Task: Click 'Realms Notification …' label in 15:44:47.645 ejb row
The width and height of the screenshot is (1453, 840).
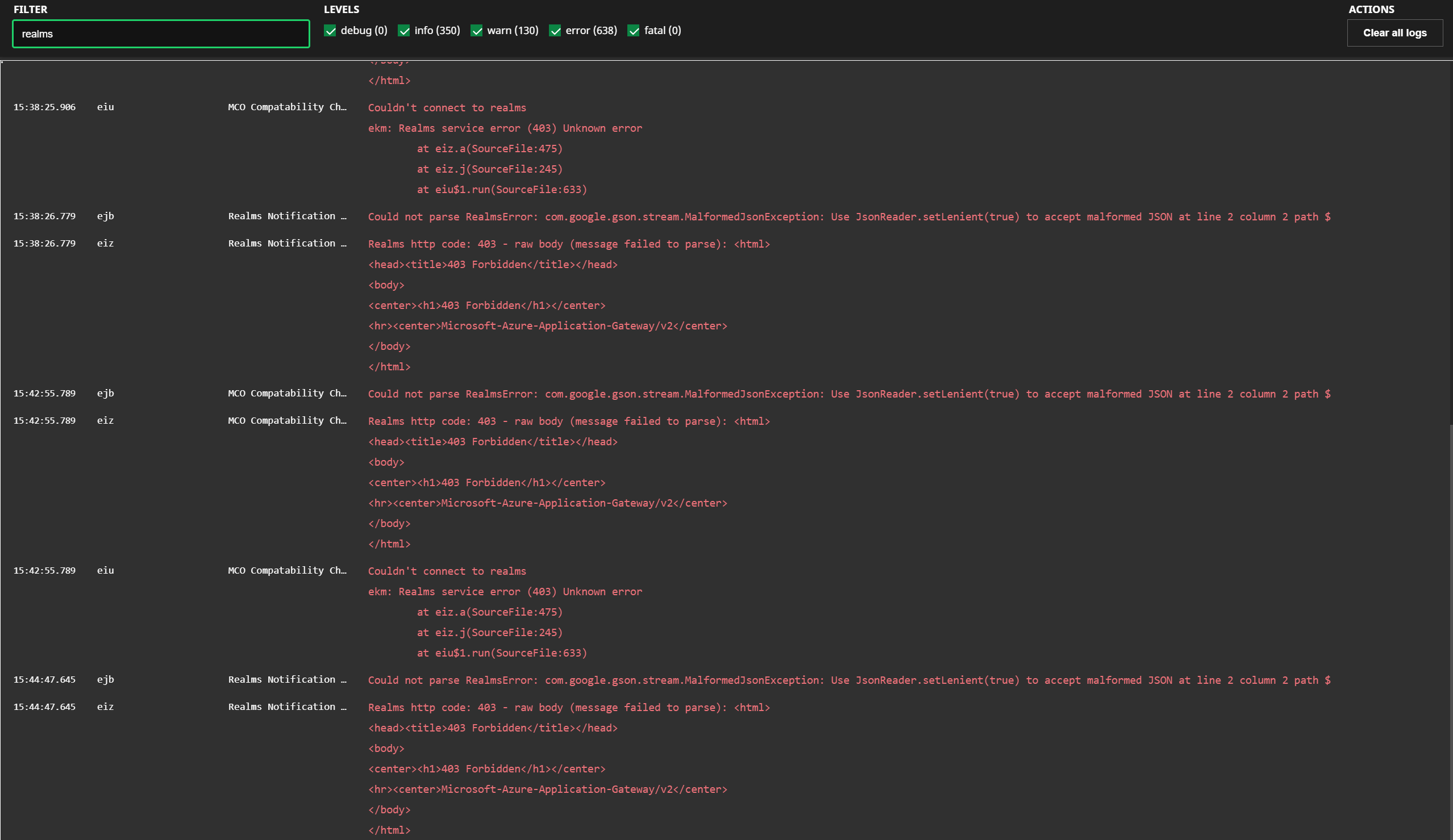Action: [x=287, y=679]
